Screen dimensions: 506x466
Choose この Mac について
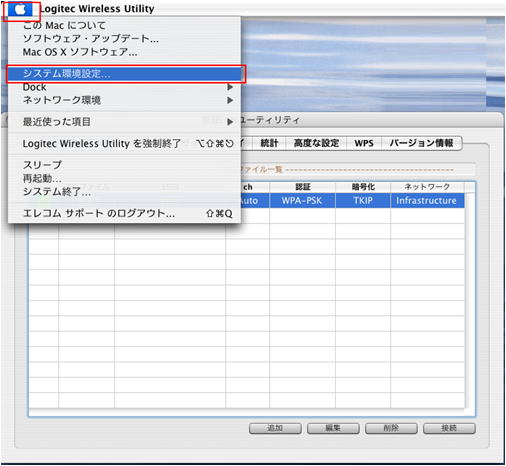124,25
